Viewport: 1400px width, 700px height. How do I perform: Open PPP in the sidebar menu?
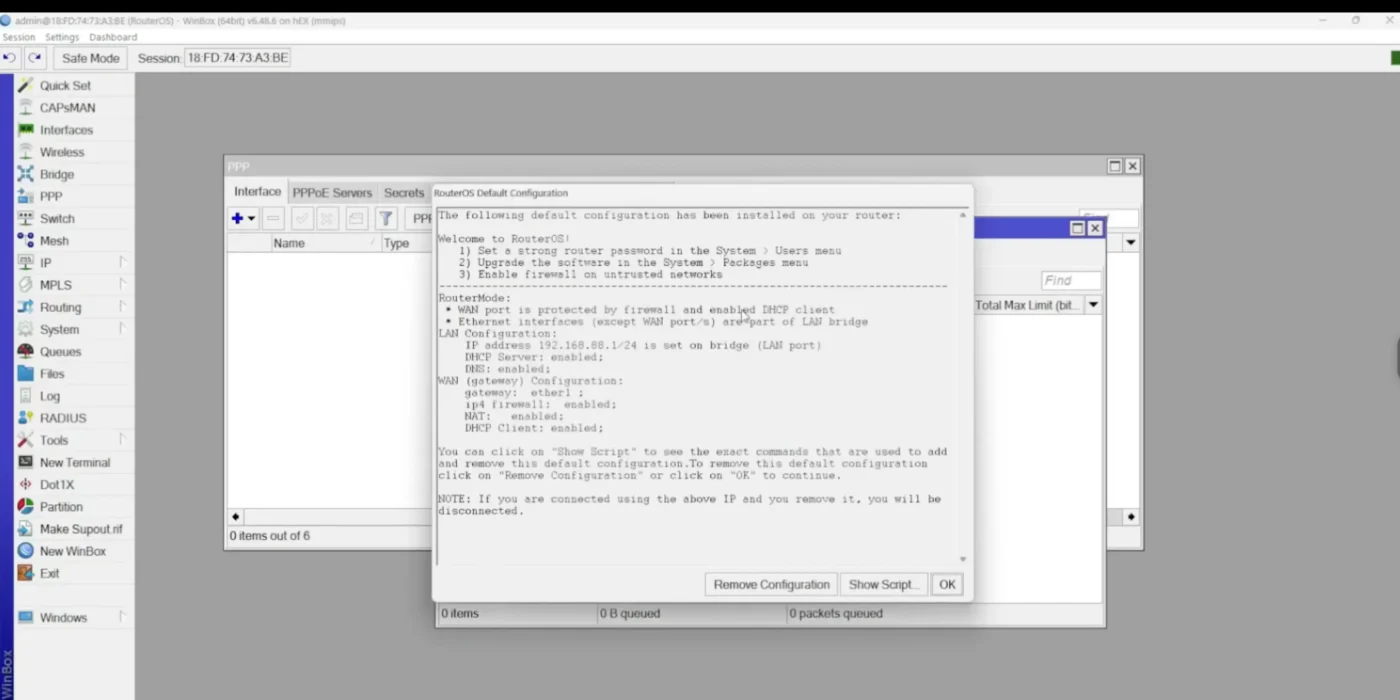51,197
